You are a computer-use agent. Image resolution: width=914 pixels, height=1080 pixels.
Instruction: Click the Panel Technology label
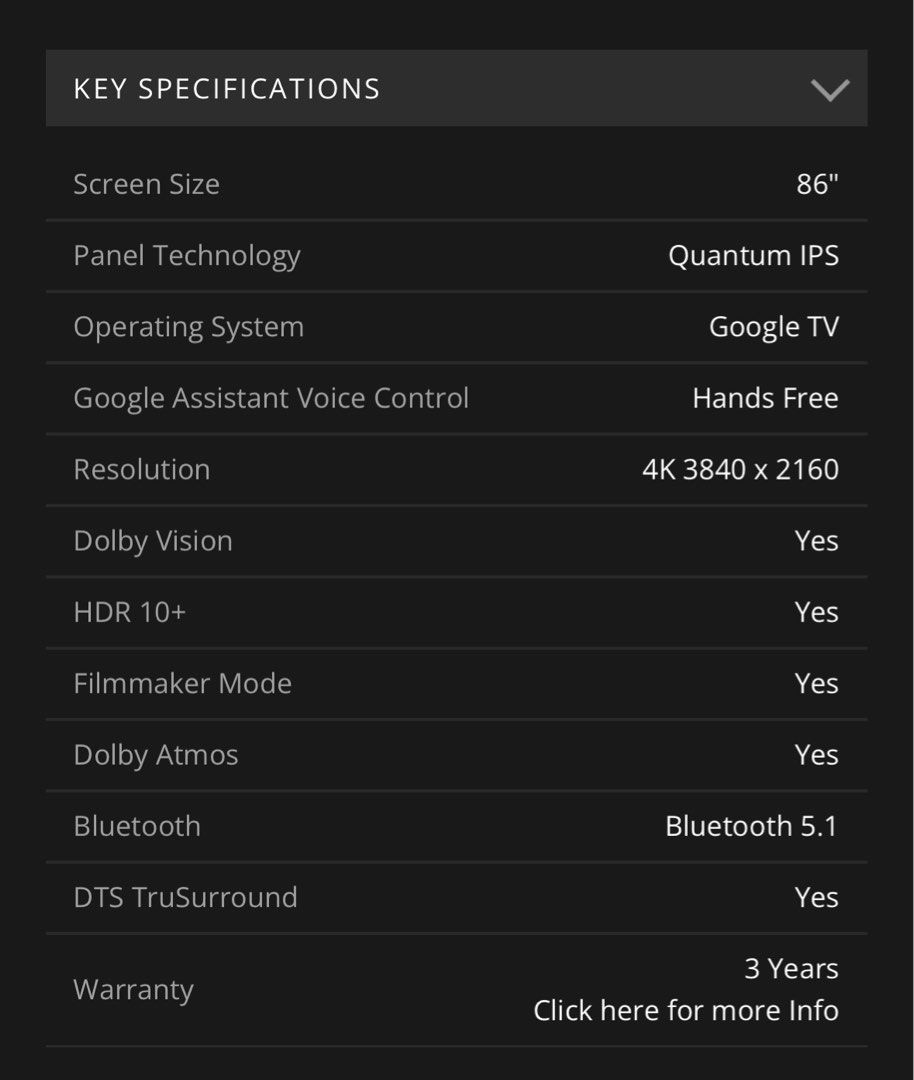click(187, 255)
